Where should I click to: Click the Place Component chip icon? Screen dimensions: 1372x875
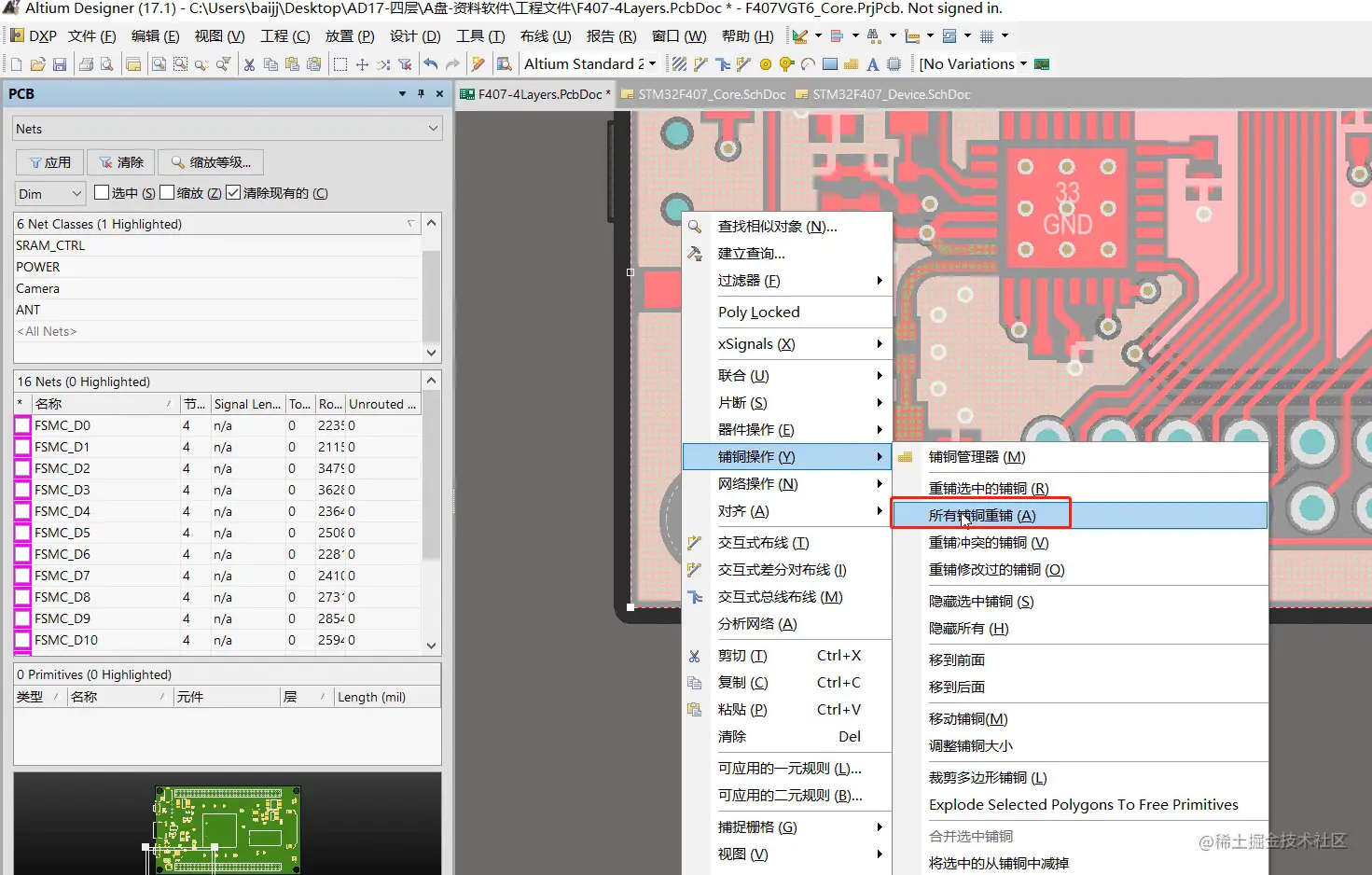tap(894, 64)
